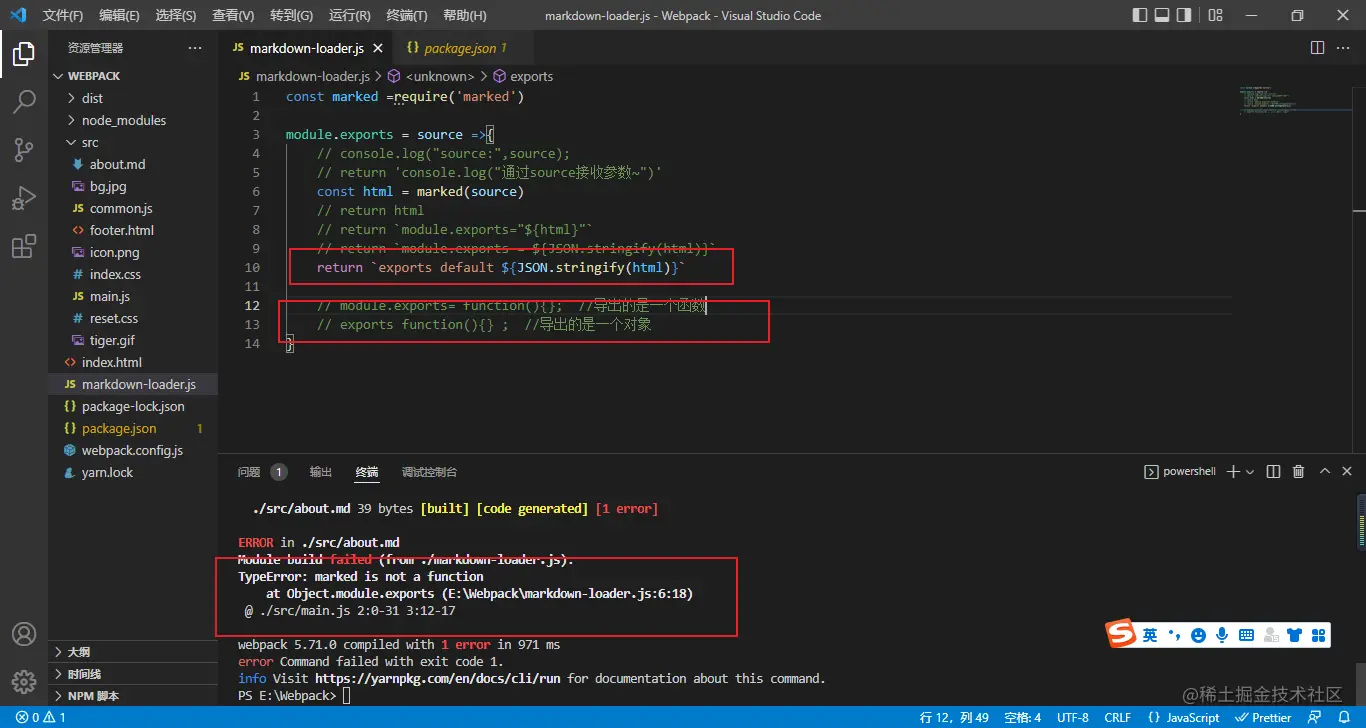Open the 编辑(E) menu
Screen dimensions: 1366x728
[120, 15]
